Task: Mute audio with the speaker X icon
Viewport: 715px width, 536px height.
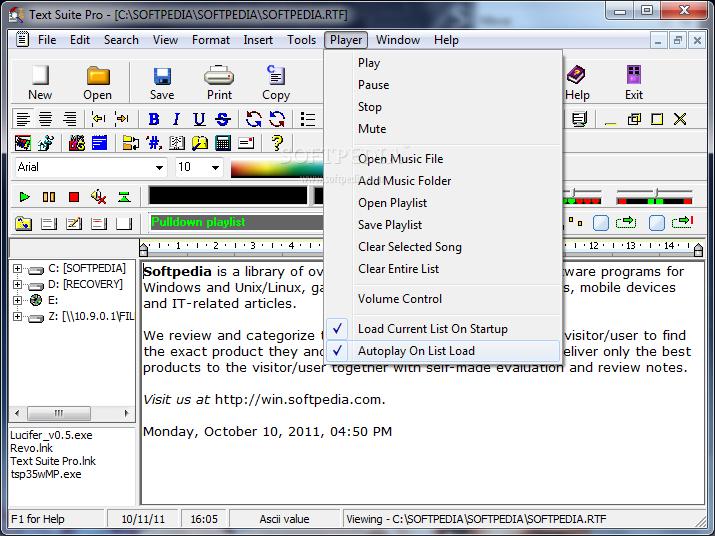Action: click(98, 197)
